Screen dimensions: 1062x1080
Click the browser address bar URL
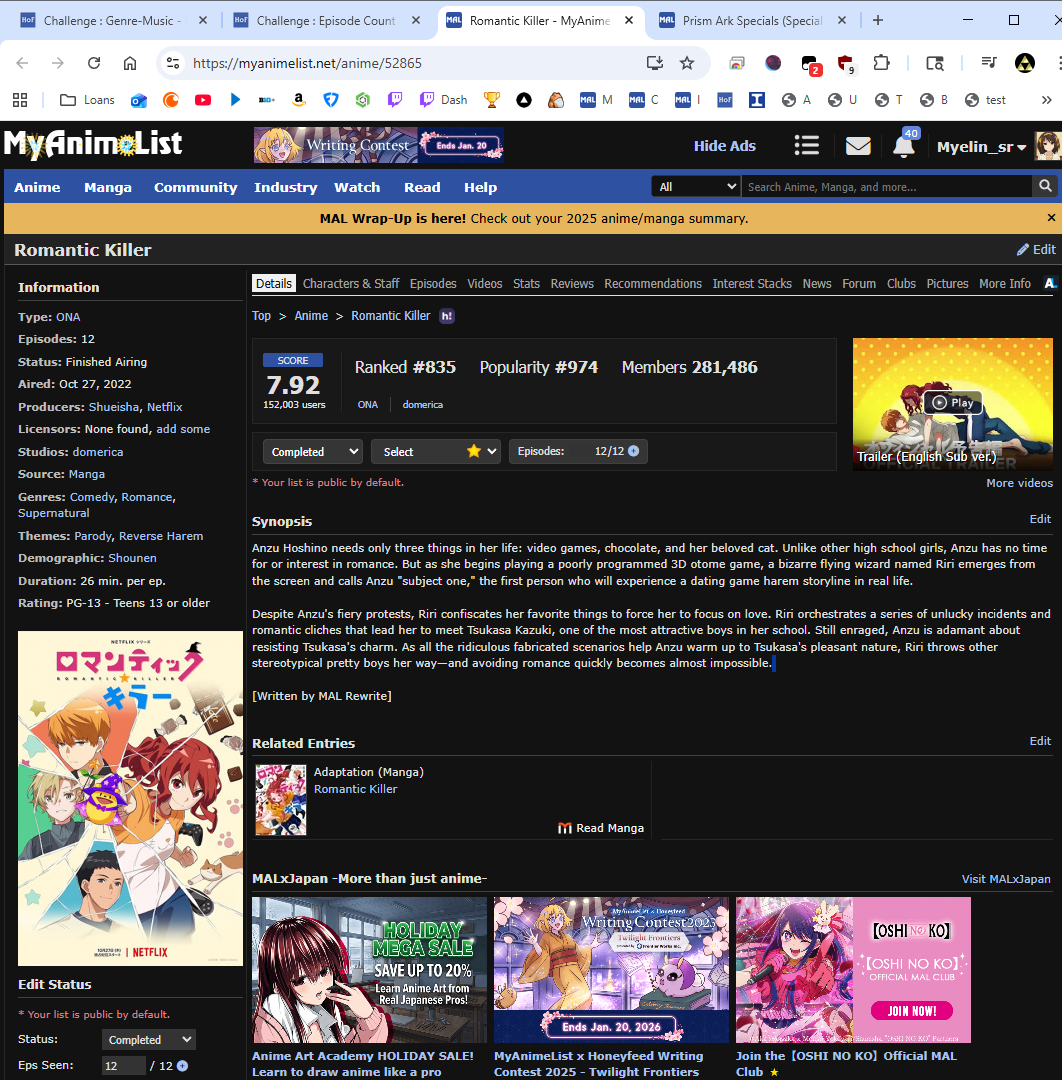(307, 63)
